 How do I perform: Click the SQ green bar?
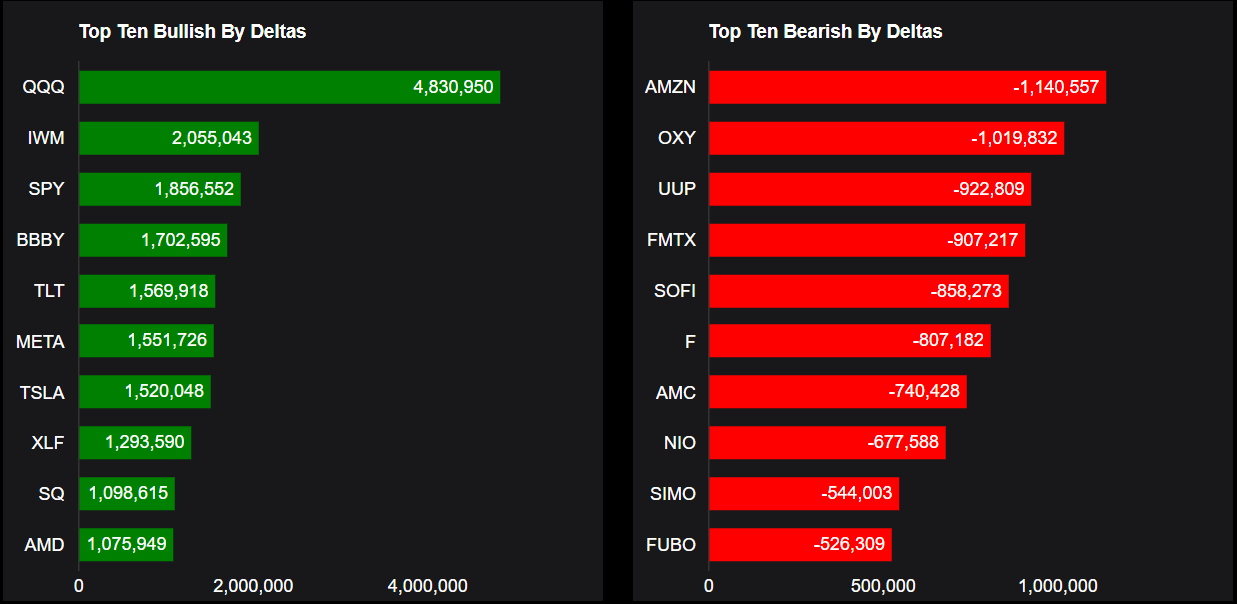click(x=127, y=494)
